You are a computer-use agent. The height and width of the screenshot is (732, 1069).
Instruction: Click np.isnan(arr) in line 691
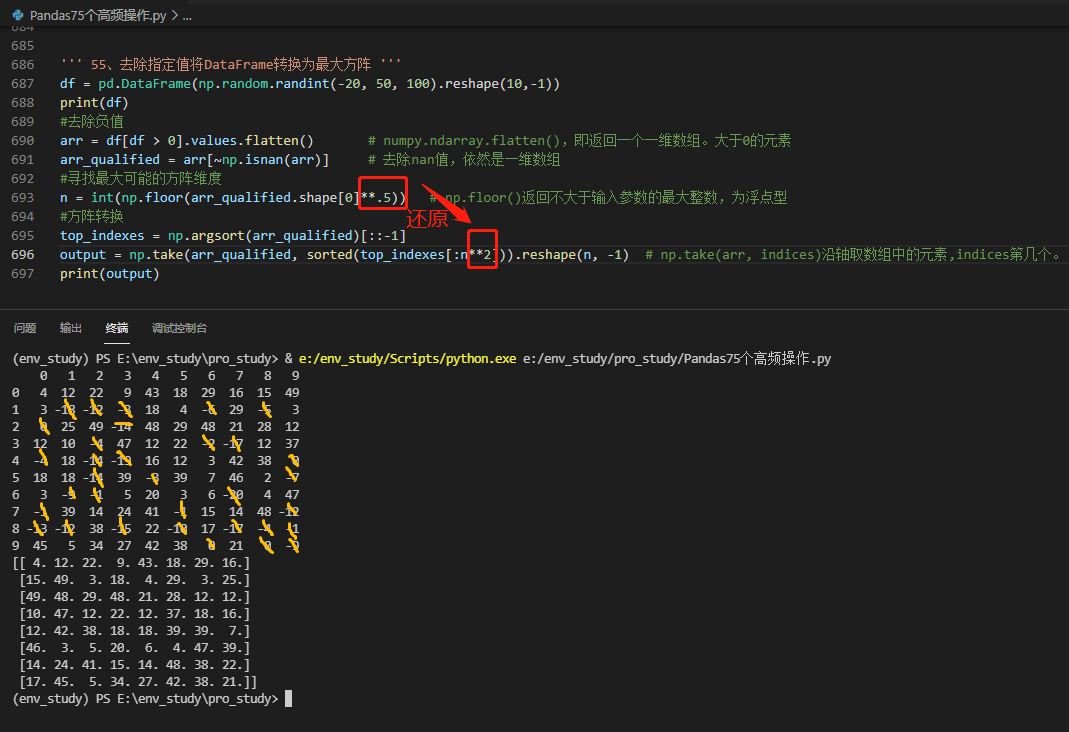pyautogui.click(x=271, y=159)
